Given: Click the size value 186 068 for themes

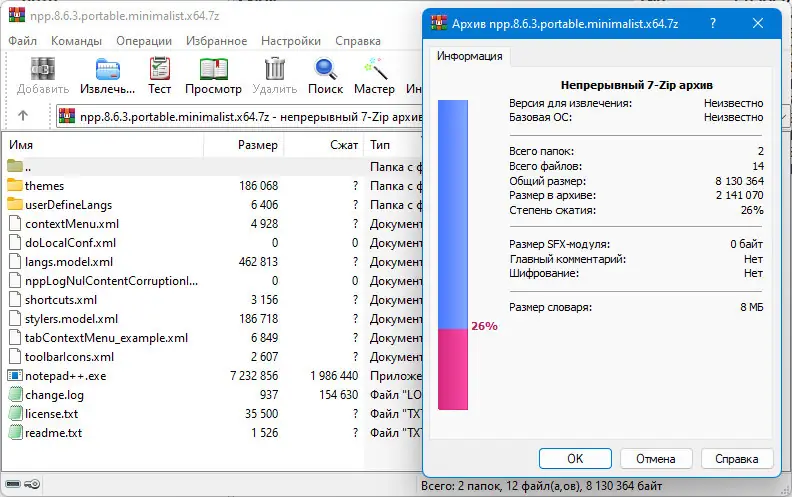Looking at the screenshot, I should (x=259, y=186).
